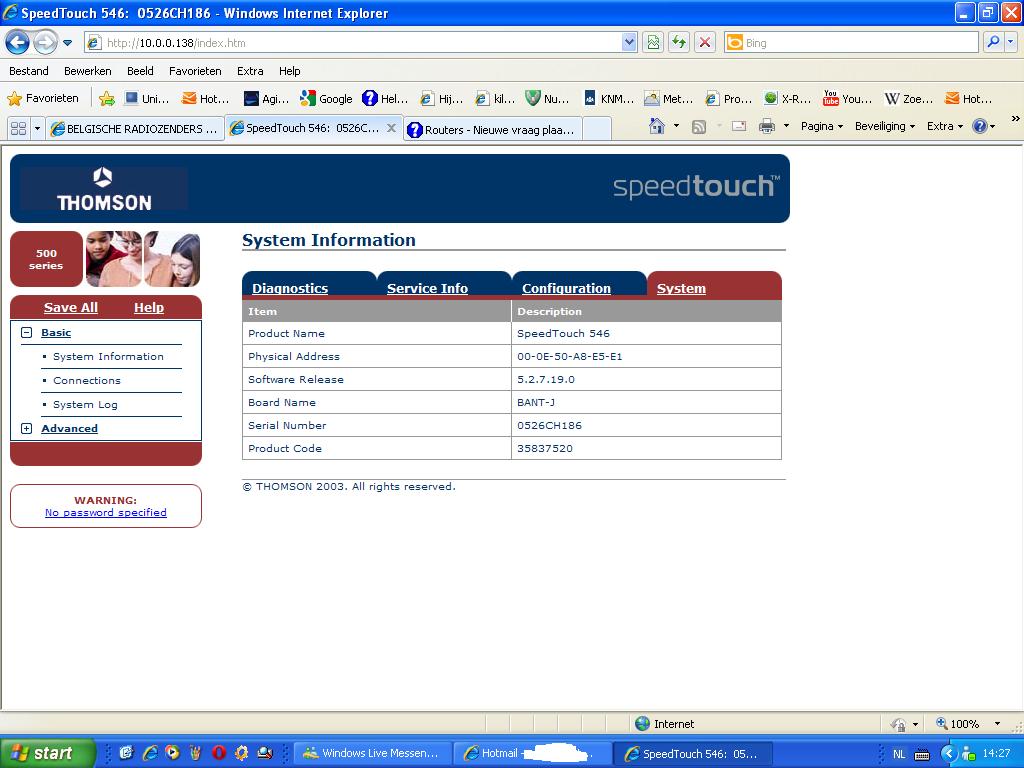Click the read mail icon
Image resolution: width=1024 pixels, height=768 pixels.
pos(739,127)
